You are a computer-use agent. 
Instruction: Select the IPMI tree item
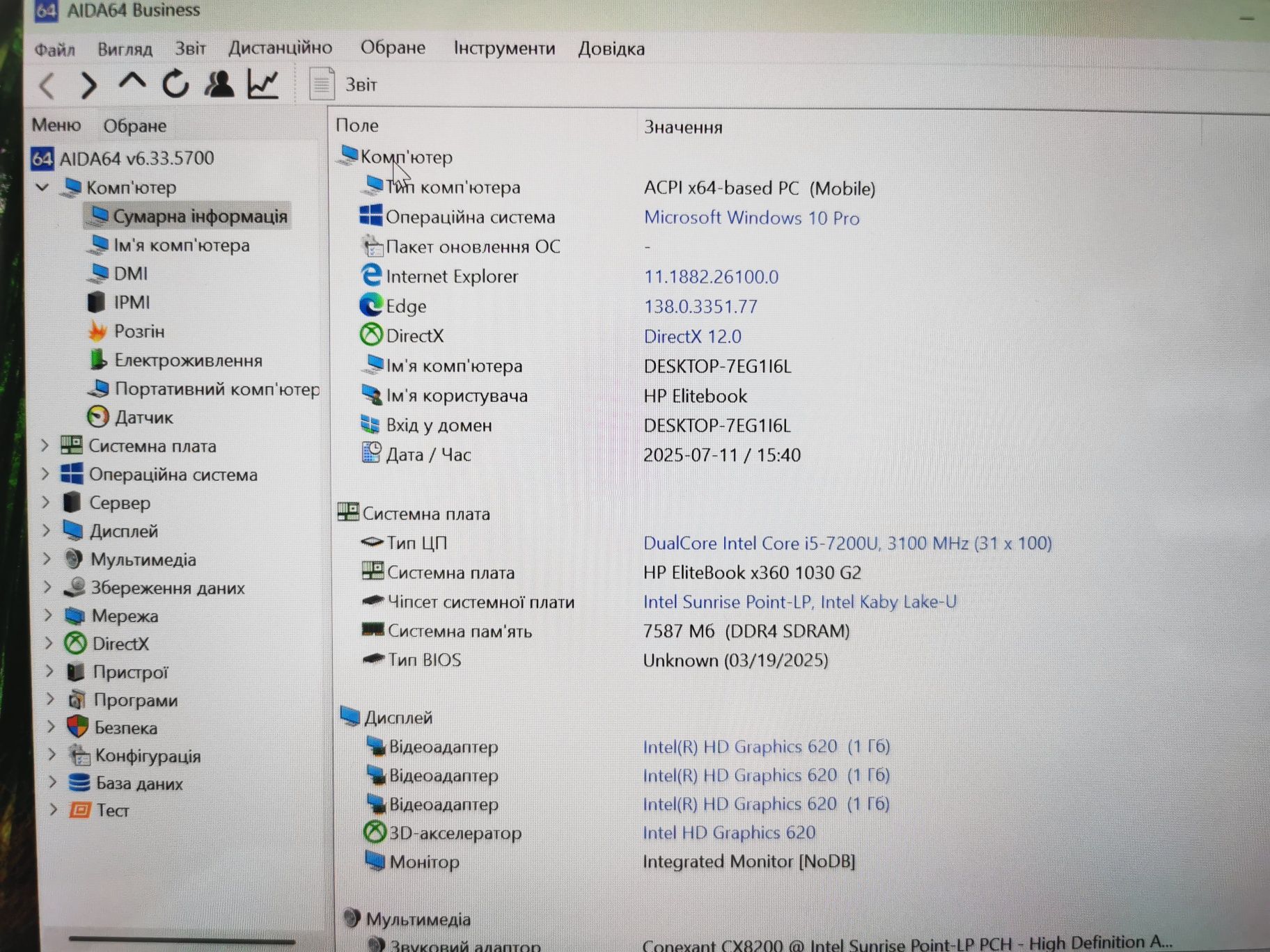click(x=119, y=302)
